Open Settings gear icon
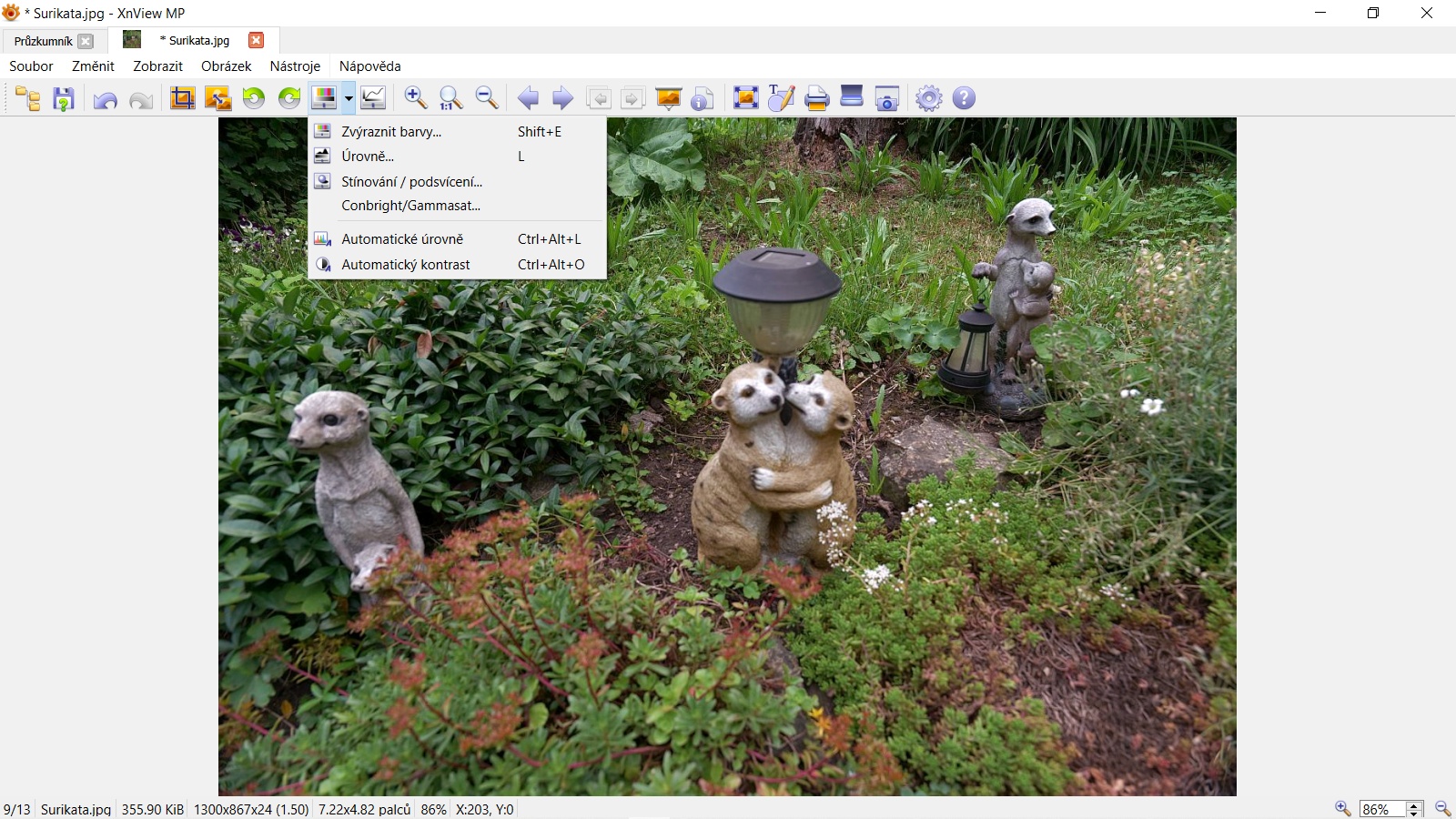 [x=928, y=98]
